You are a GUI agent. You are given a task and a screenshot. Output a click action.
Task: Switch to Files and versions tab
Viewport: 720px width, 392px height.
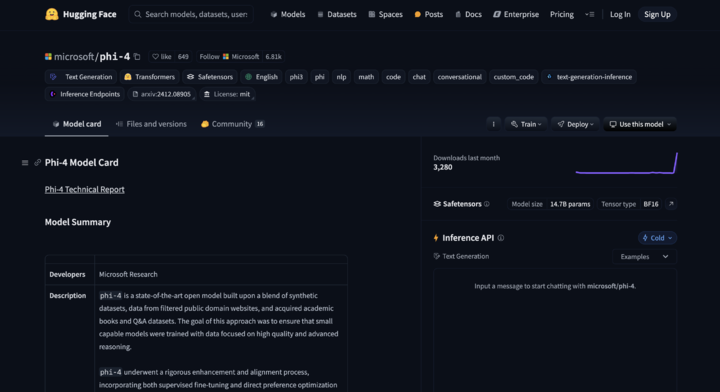point(151,124)
